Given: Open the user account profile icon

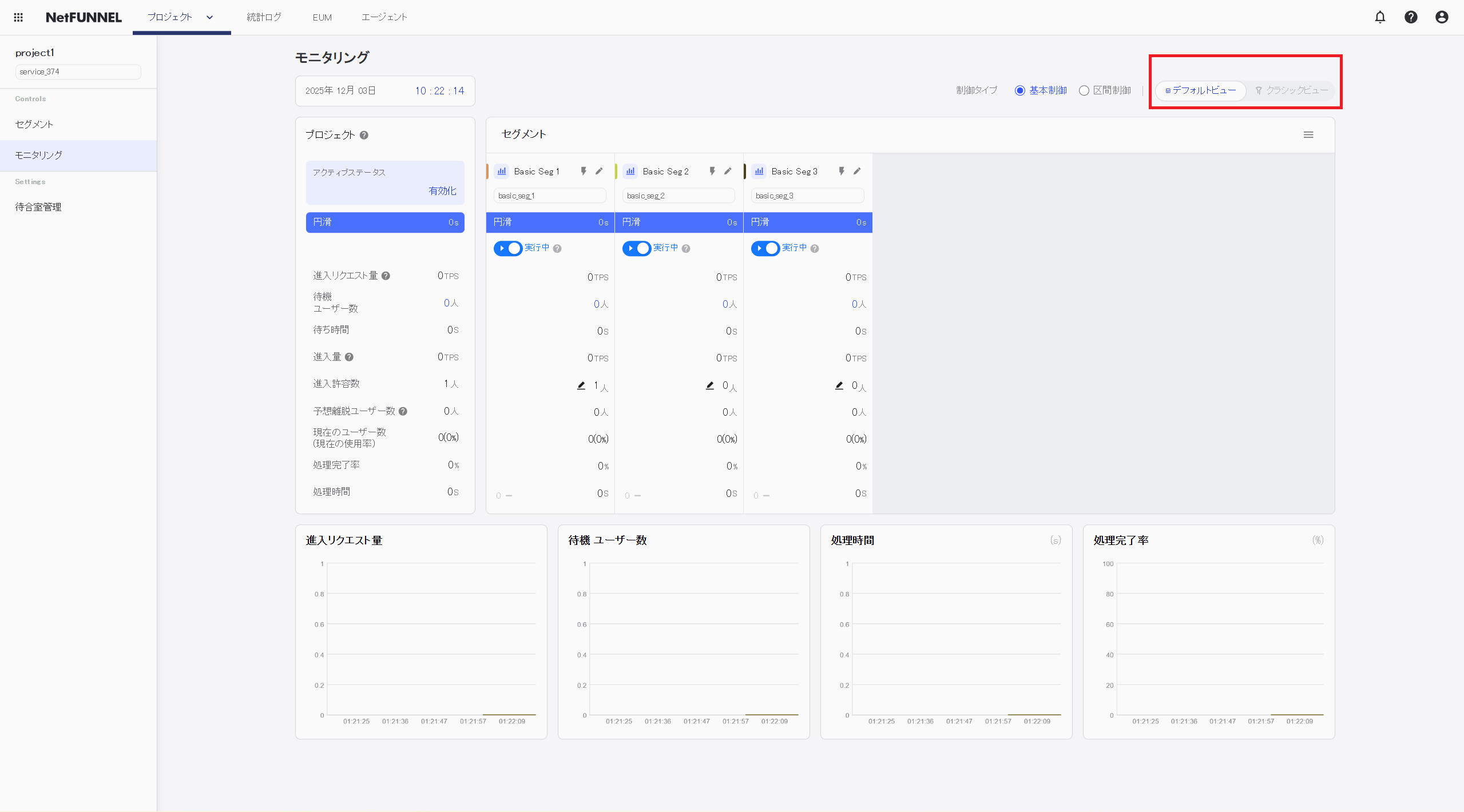Looking at the screenshot, I should point(1441,17).
